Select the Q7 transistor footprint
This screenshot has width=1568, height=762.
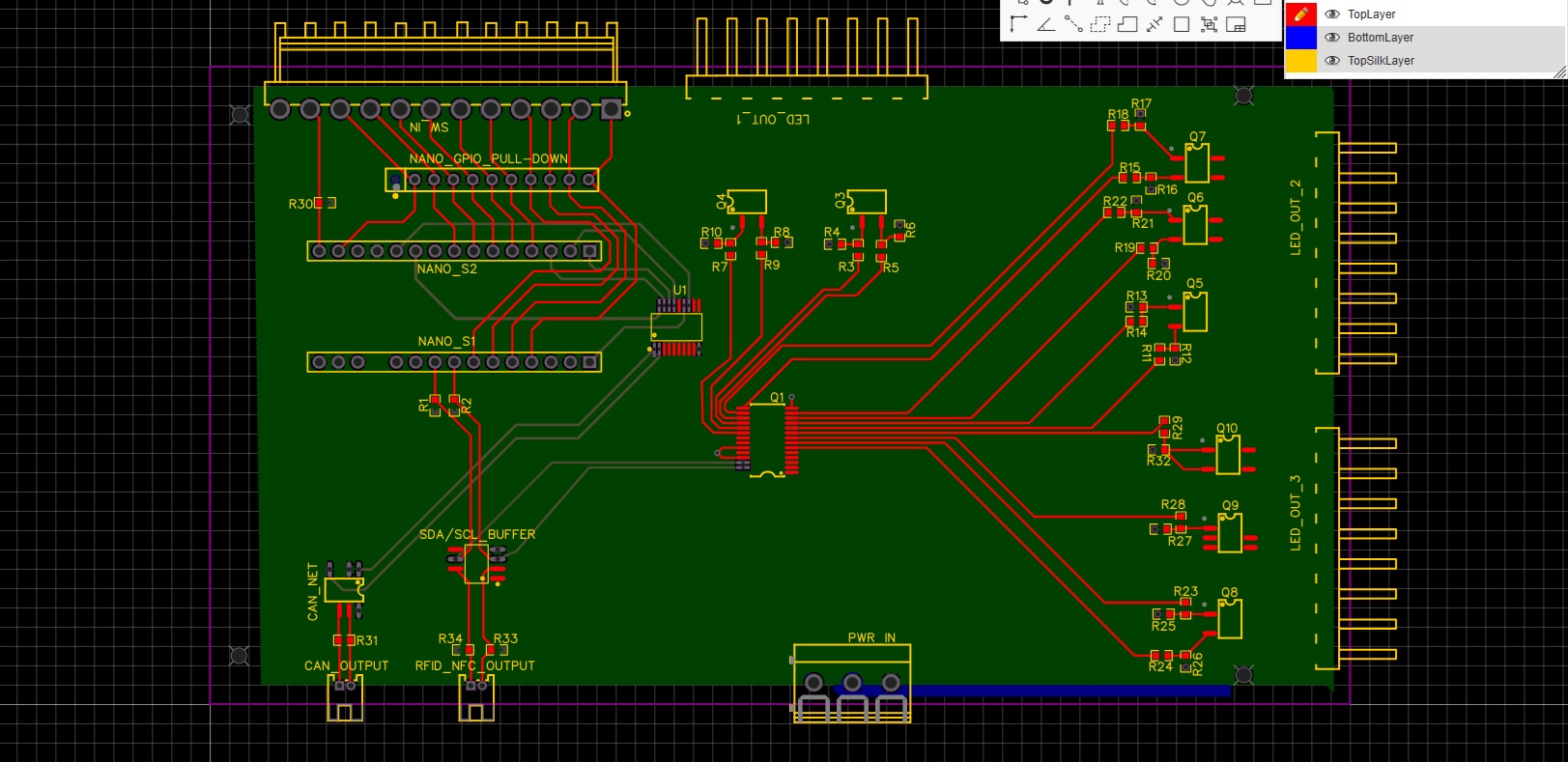point(1197,163)
